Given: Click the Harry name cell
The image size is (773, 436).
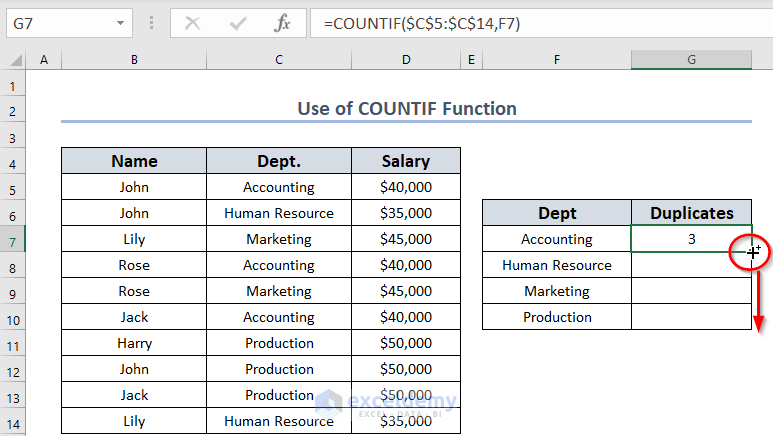Looking at the screenshot, I should click(x=134, y=343).
